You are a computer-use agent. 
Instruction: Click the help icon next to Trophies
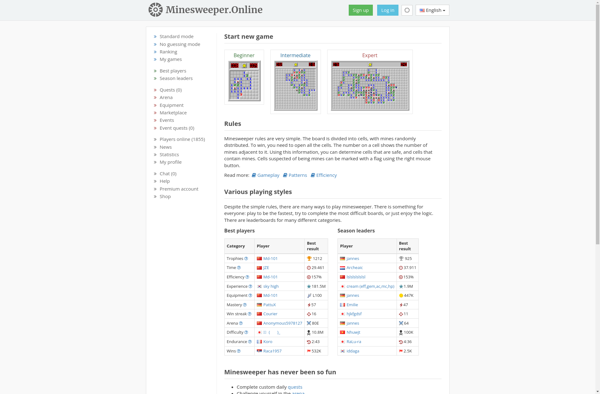pos(246,259)
